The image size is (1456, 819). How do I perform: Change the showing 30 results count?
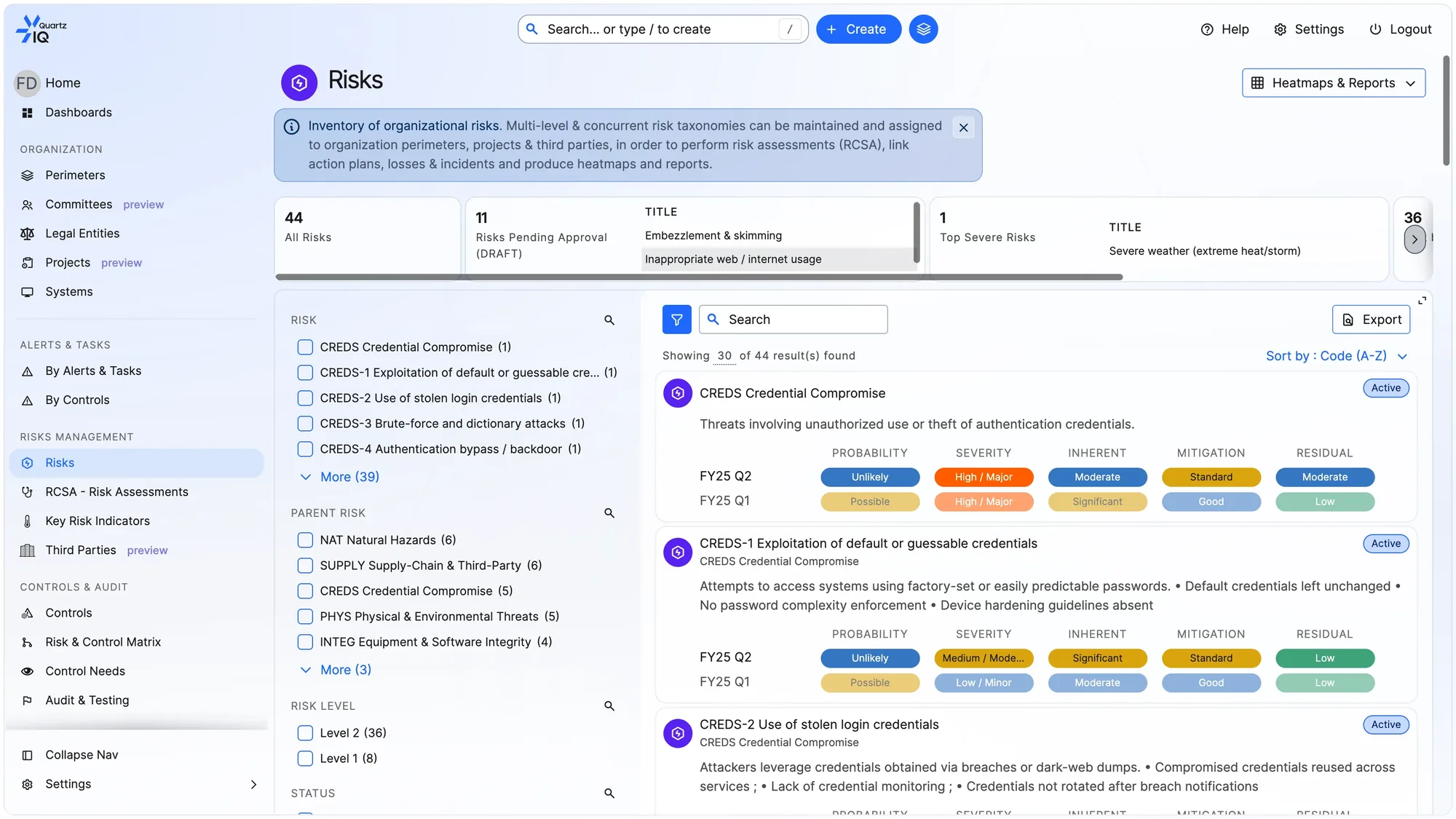coord(724,356)
